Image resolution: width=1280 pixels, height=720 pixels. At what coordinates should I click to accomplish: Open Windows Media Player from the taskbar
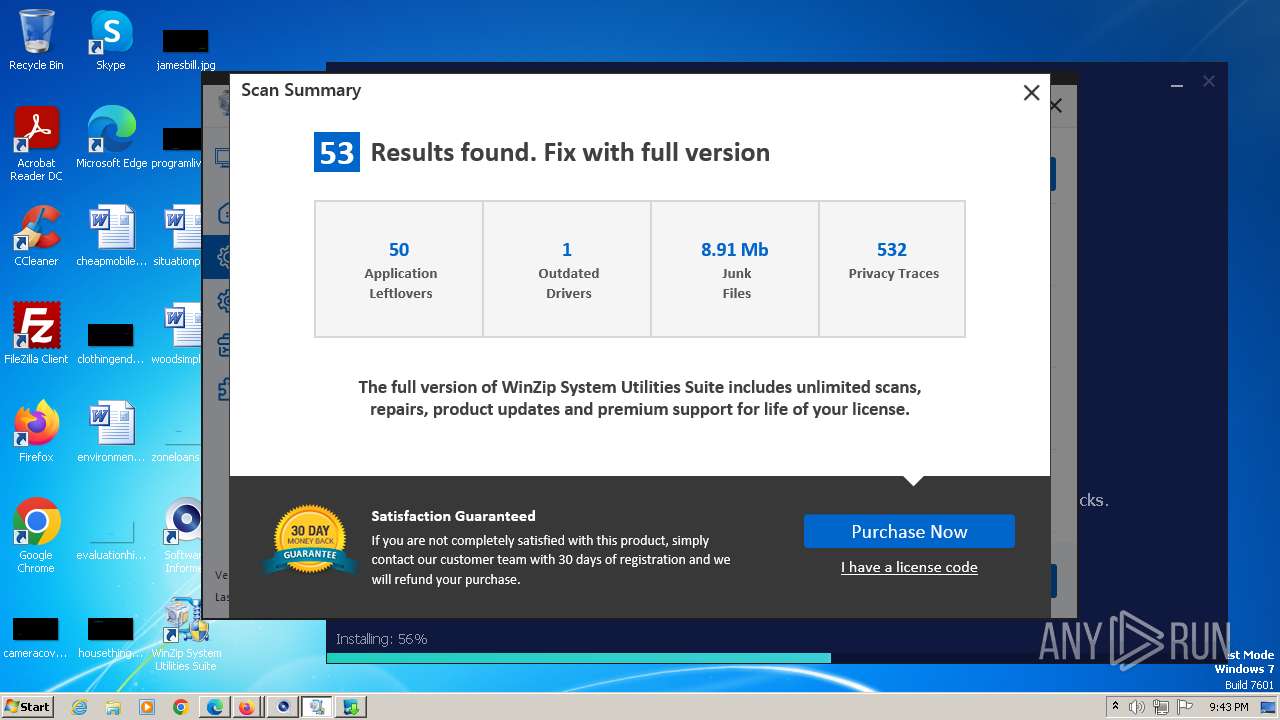click(147, 707)
